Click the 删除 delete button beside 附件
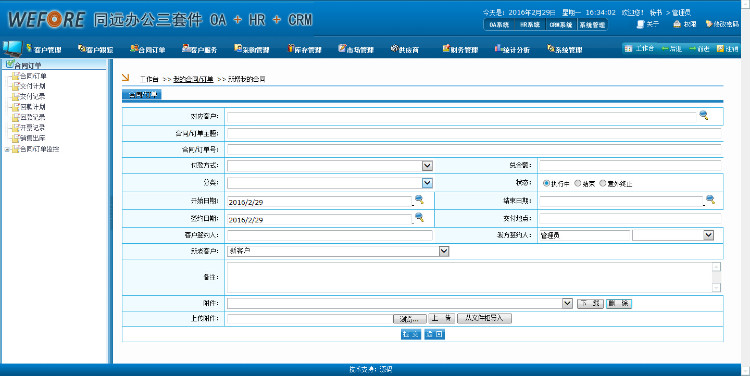Image resolution: width=750 pixels, height=376 pixels. tap(619, 303)
